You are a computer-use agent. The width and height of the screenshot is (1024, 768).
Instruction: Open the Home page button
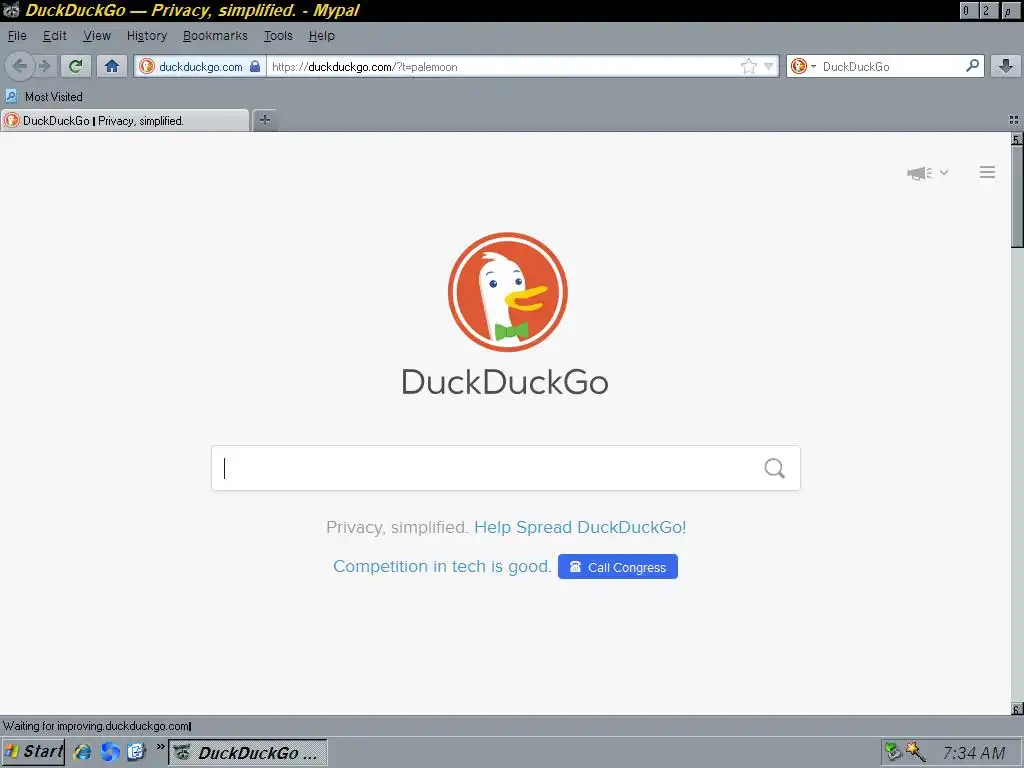[112, 66]
